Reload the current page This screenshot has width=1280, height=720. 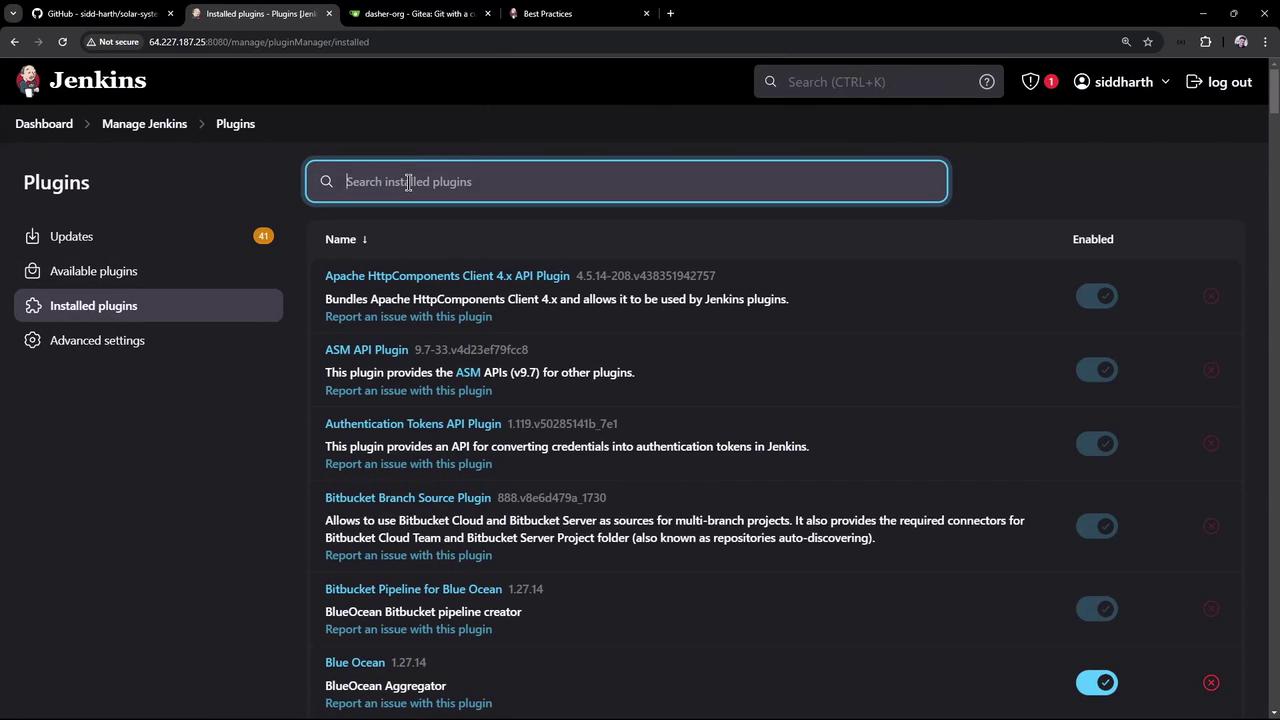coord(62,42)
